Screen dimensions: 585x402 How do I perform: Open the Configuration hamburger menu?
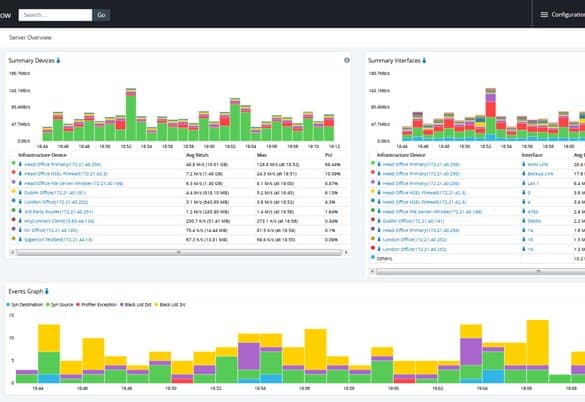pyautogui.click(x=544, y=15)
